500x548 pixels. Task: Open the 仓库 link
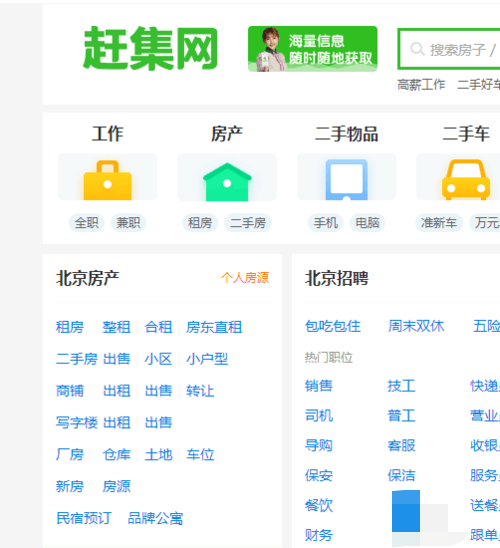point(116,454)
